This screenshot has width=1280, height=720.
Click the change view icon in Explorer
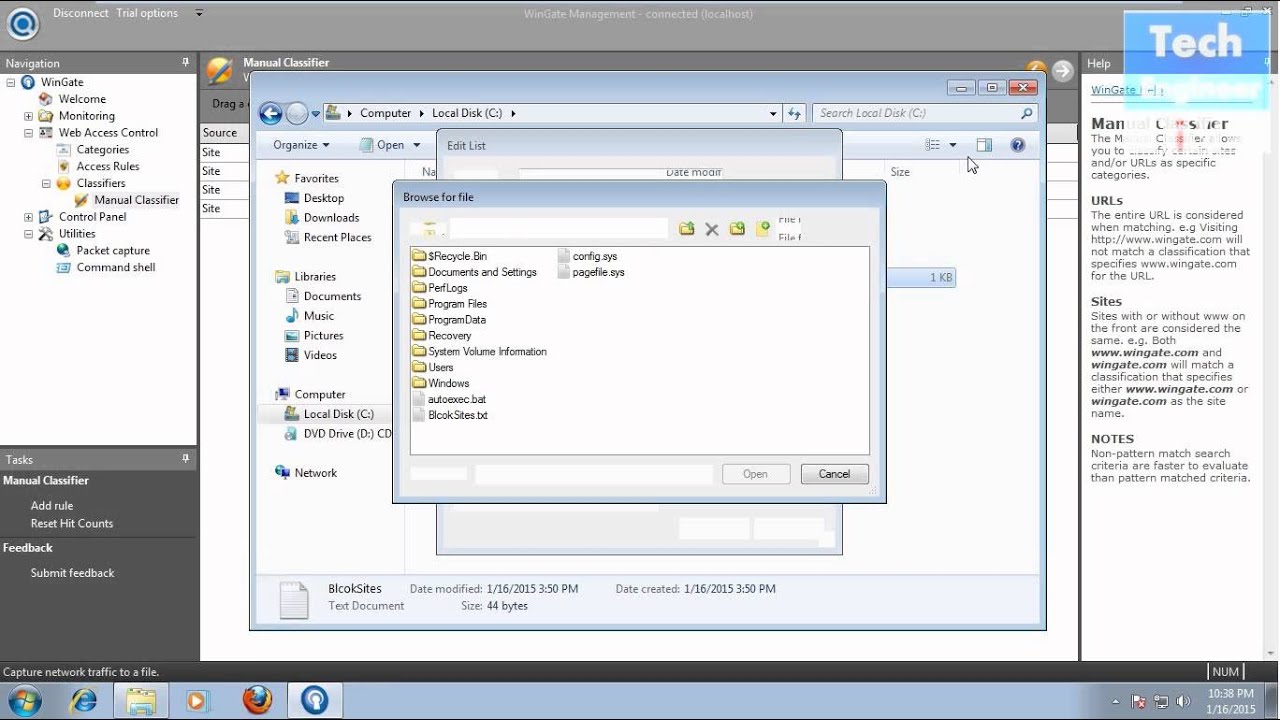pos(933,145)
